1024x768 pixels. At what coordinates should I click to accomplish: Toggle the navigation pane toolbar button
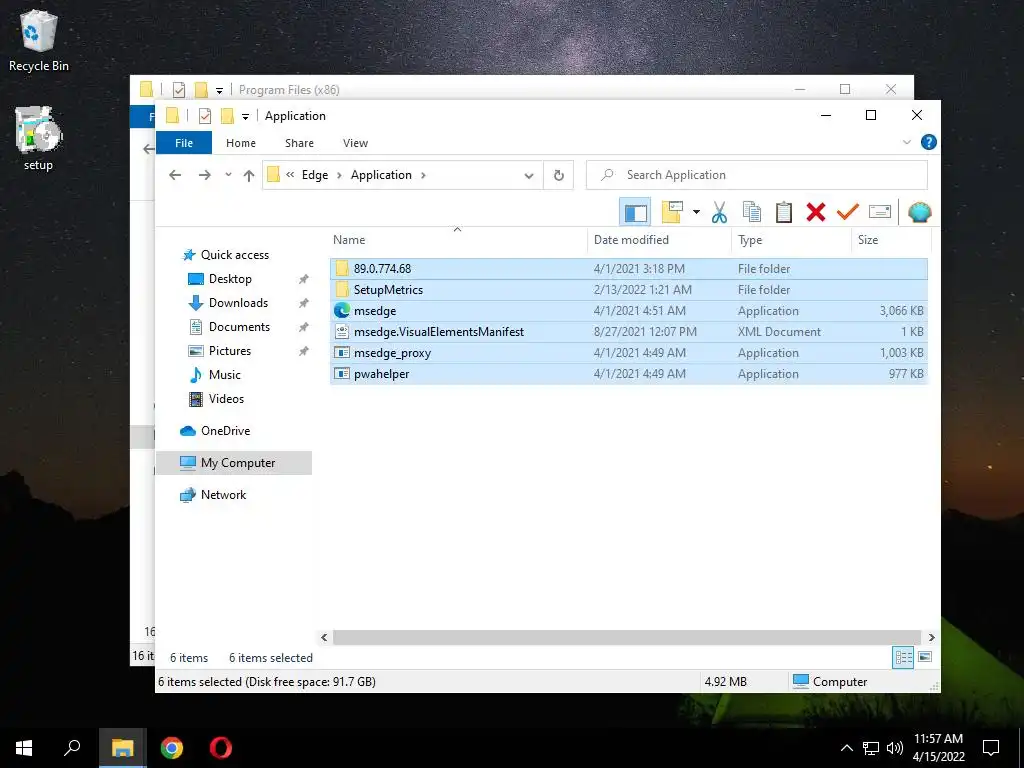pos(635,212)
